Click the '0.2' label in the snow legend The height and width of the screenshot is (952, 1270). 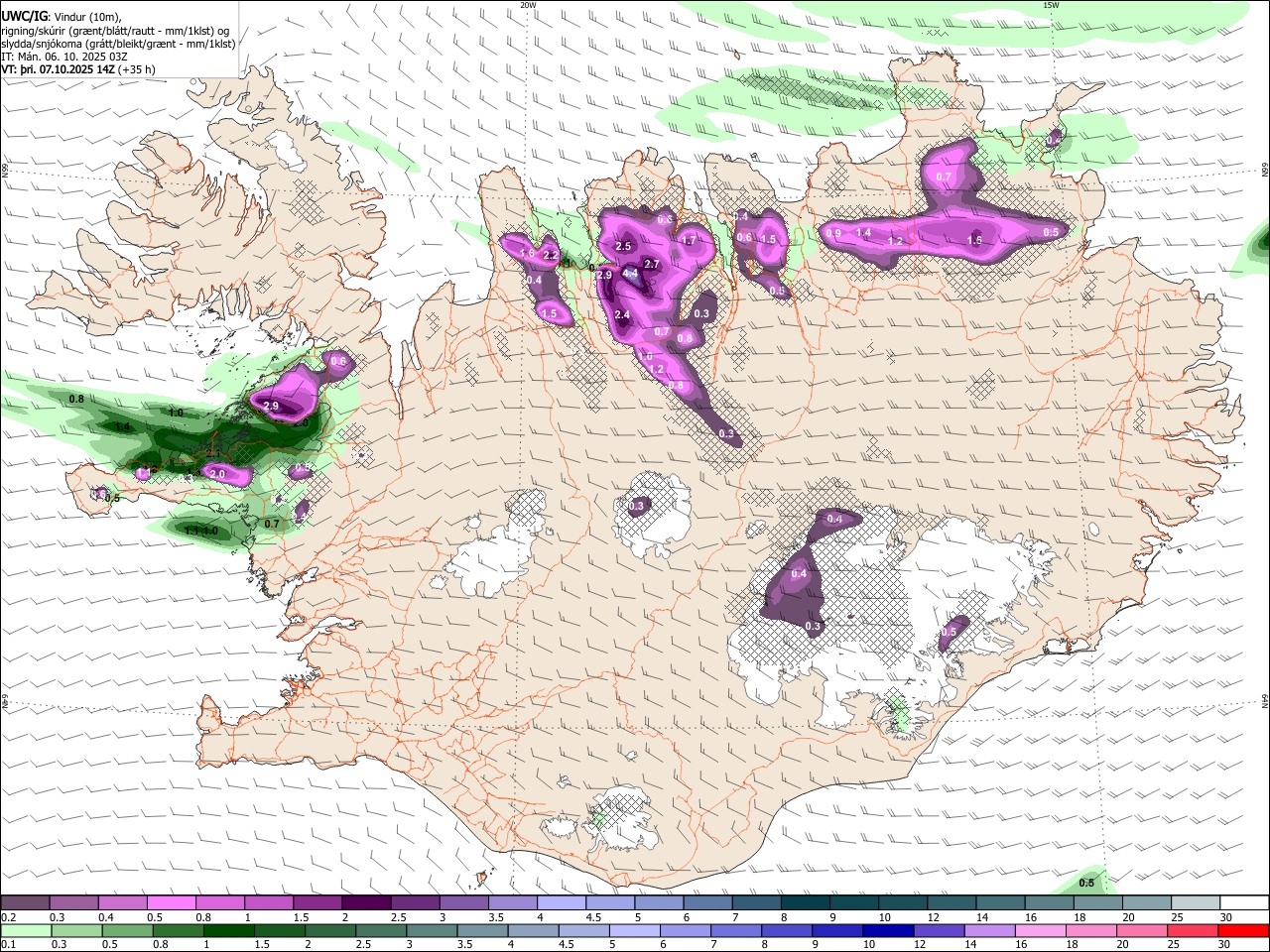point(8,917)
